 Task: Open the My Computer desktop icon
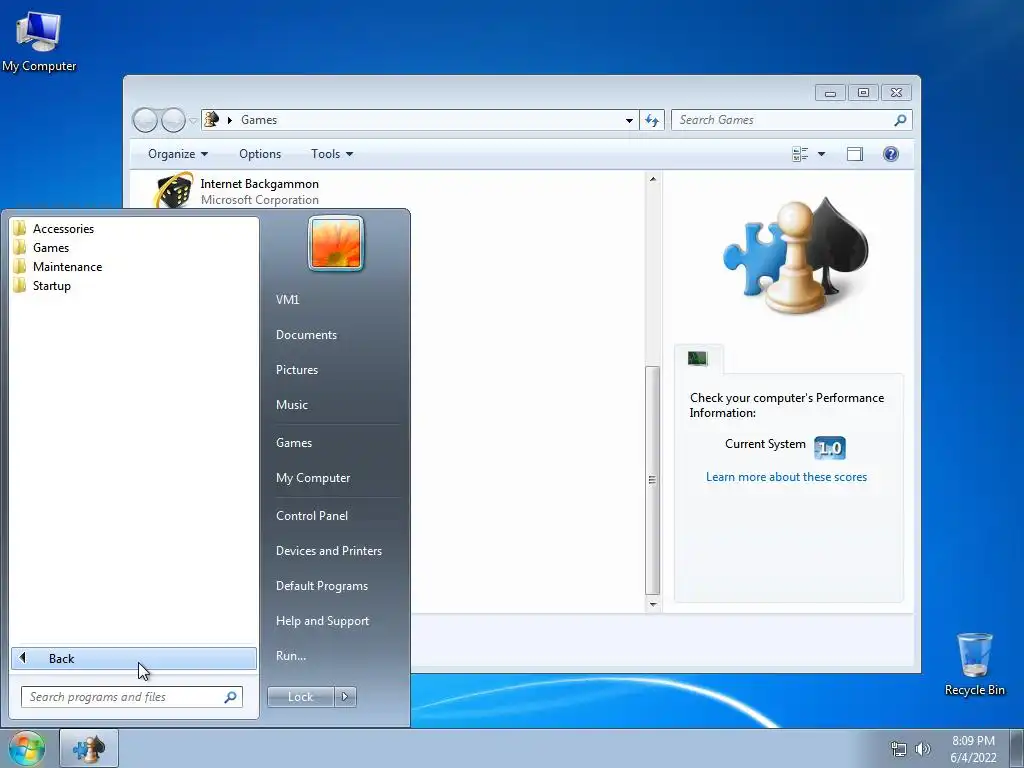[x=39, y=40]
